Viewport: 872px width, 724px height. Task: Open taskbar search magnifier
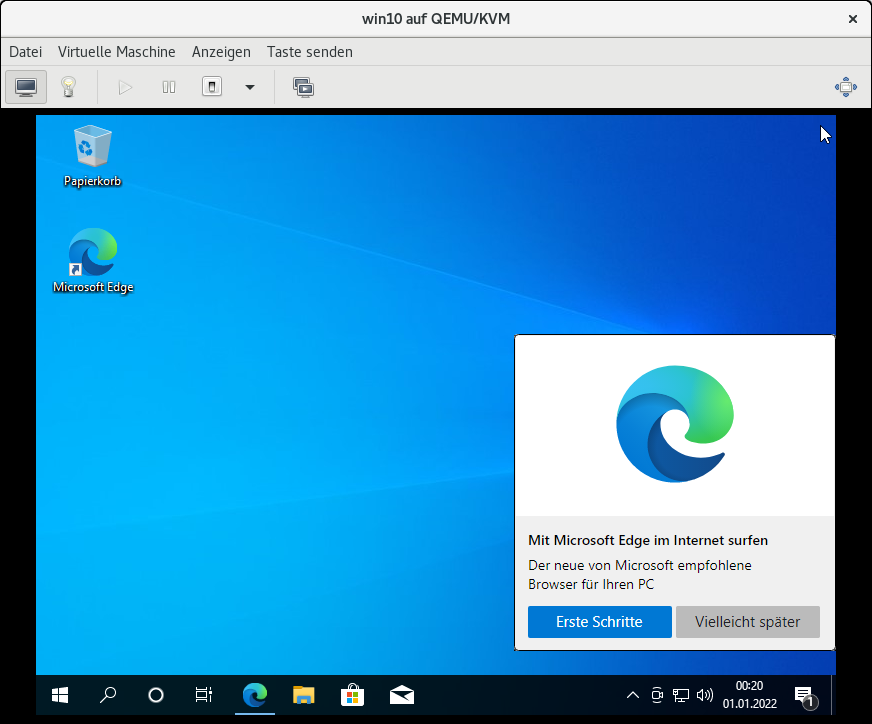coord(108,695)
